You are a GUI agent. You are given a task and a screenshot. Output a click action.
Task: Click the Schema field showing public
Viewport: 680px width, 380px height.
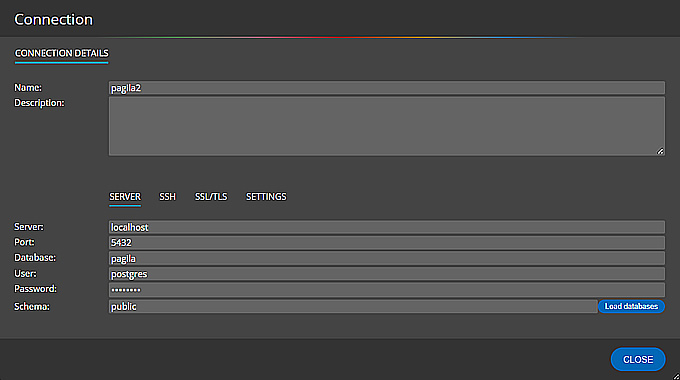pos(353,306)
